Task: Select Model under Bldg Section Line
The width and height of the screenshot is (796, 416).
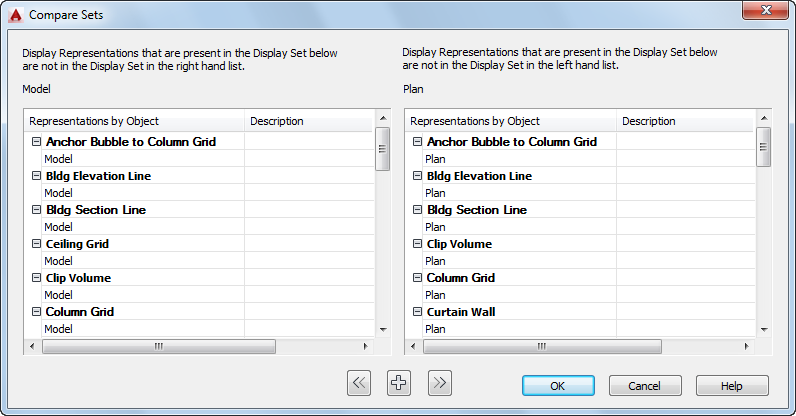Action: 59,227
